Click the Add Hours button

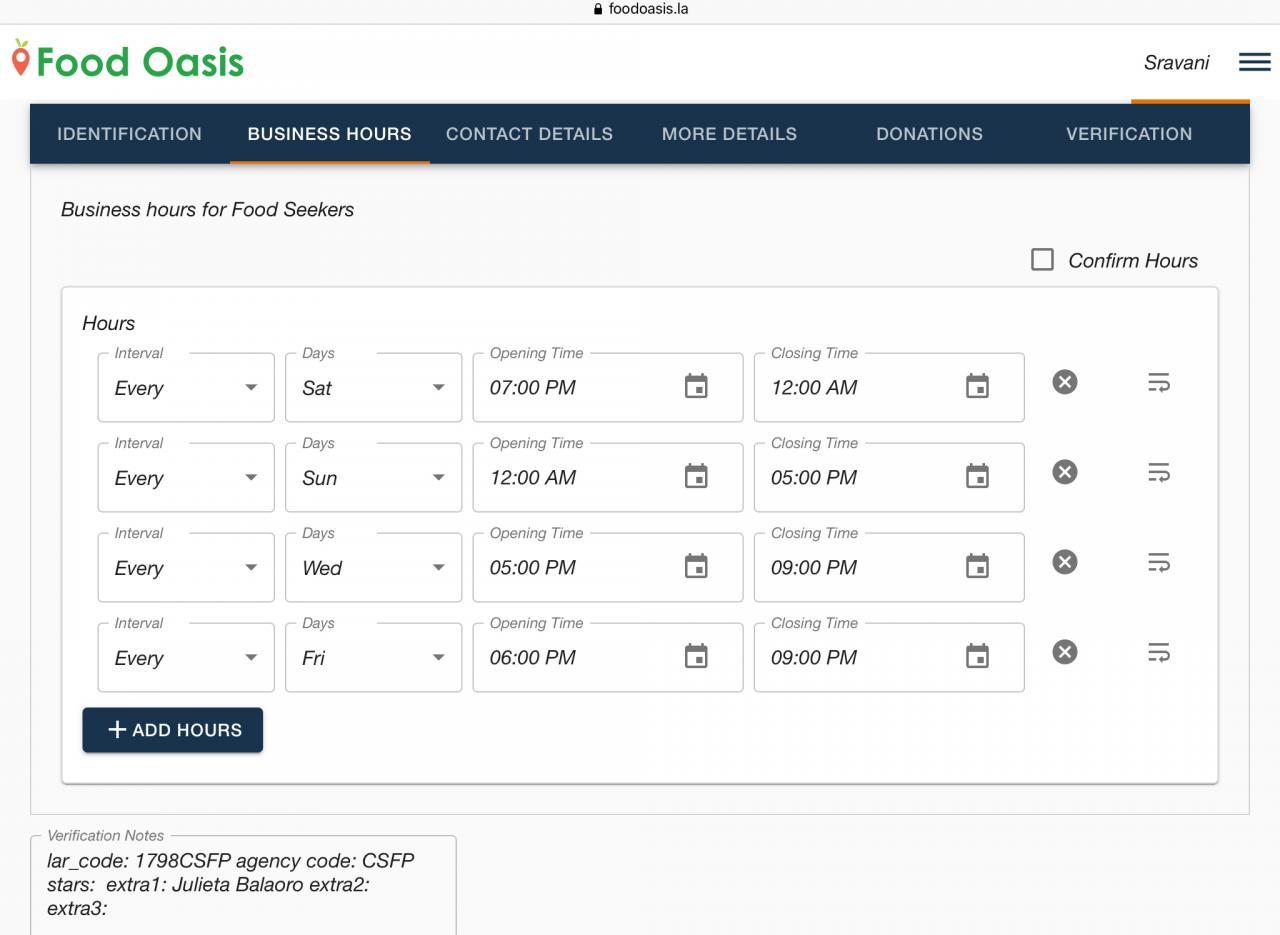[x=173, y=730]
